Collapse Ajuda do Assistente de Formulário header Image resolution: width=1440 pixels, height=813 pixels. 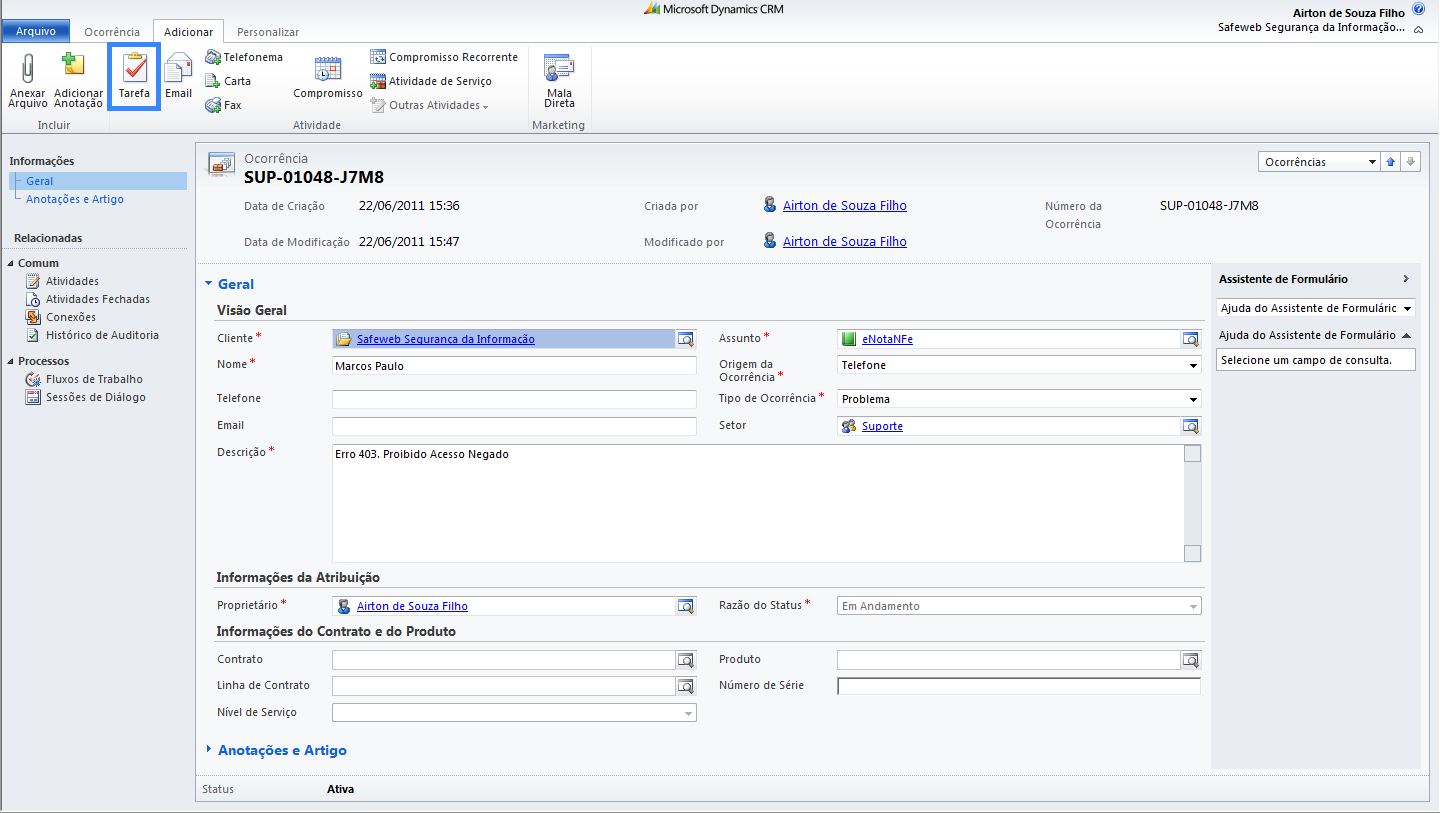(1406, 335)
